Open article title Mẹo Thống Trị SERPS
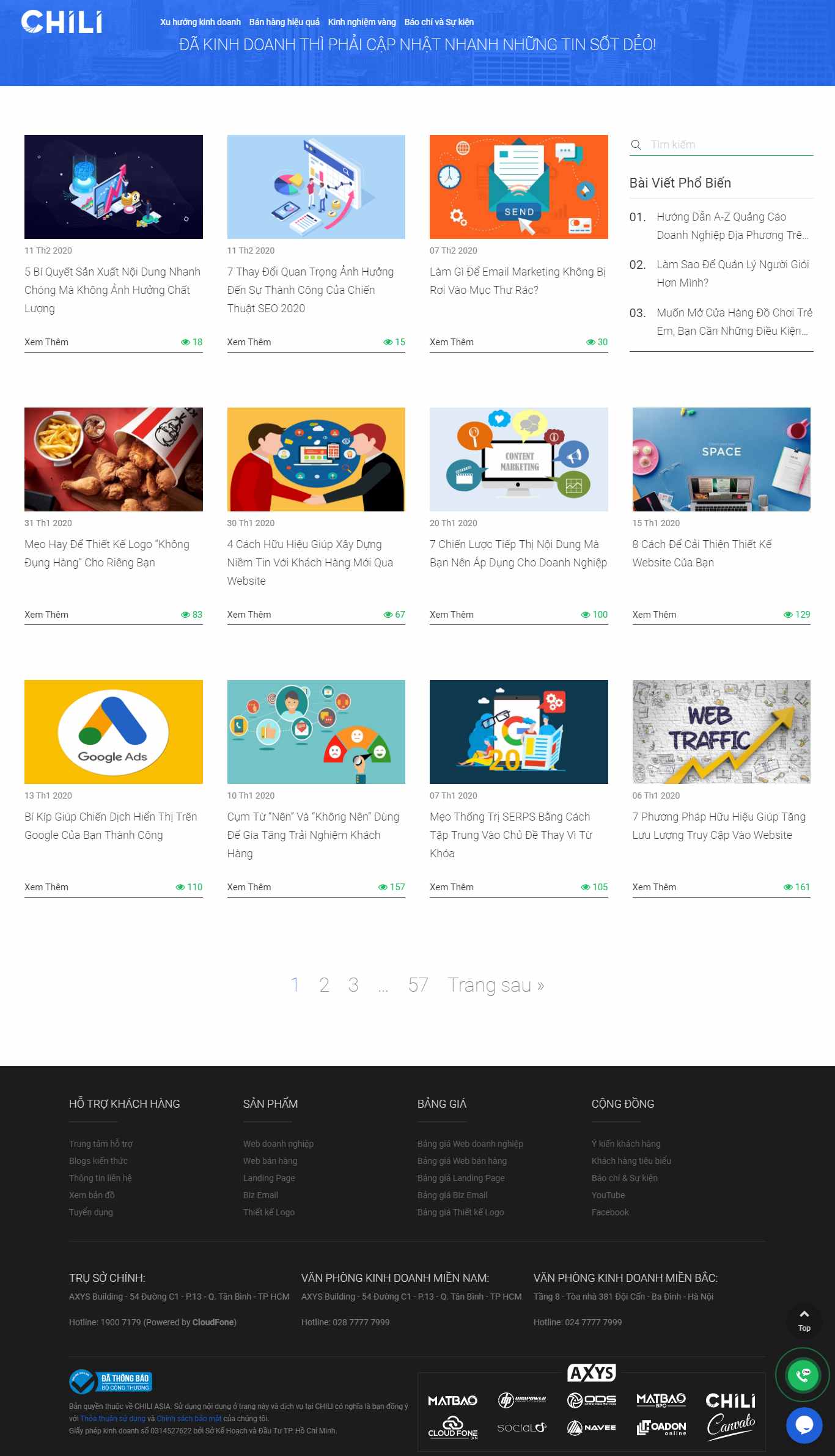Screen dimensions: 835x1456 pyautogui.click(x=511, y=835)
